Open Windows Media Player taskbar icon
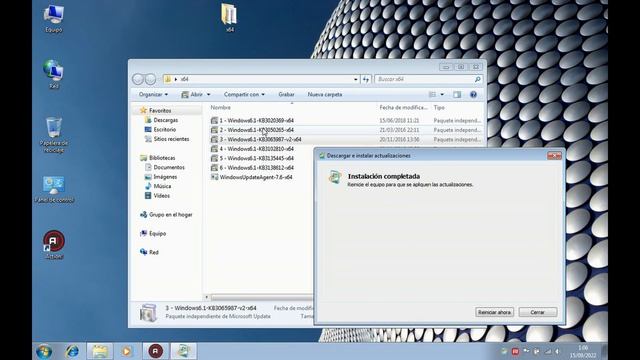Screen dimensions: 640x360 127,351
